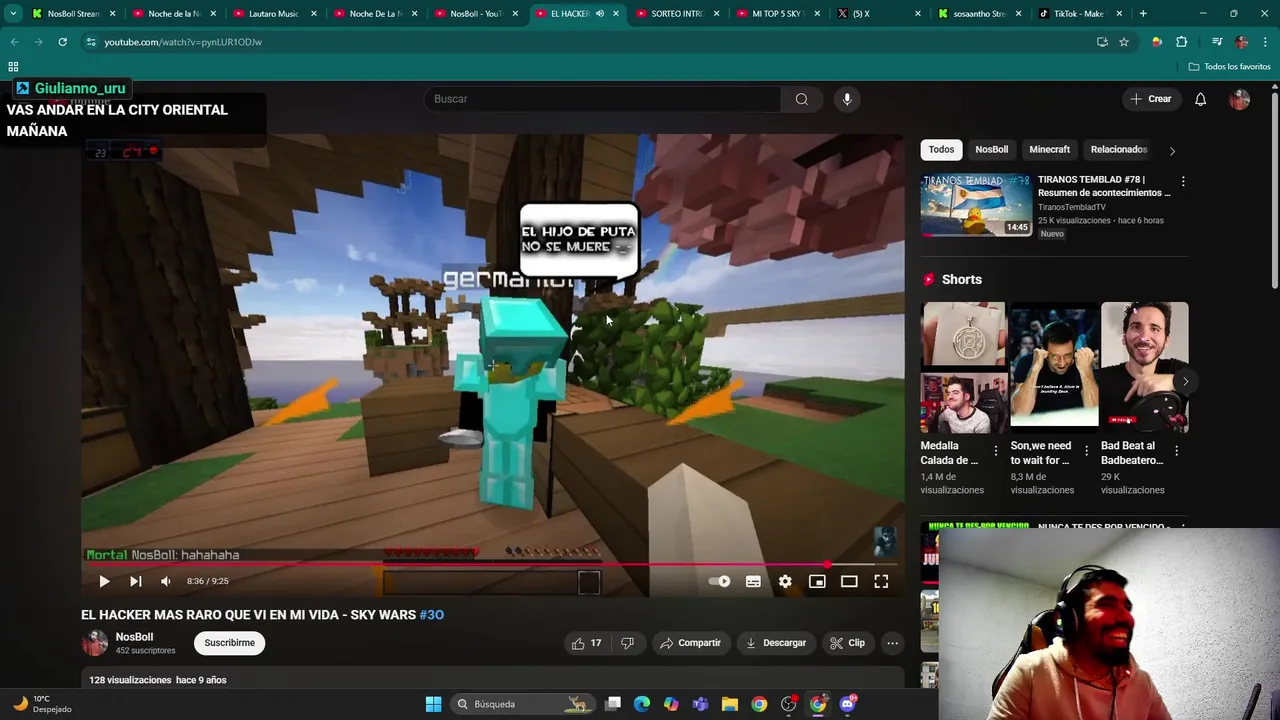The width and height of the screenshot is (1280, 720).
Task: Select the Relacionados filter chip
Action: click(1118, 149)
